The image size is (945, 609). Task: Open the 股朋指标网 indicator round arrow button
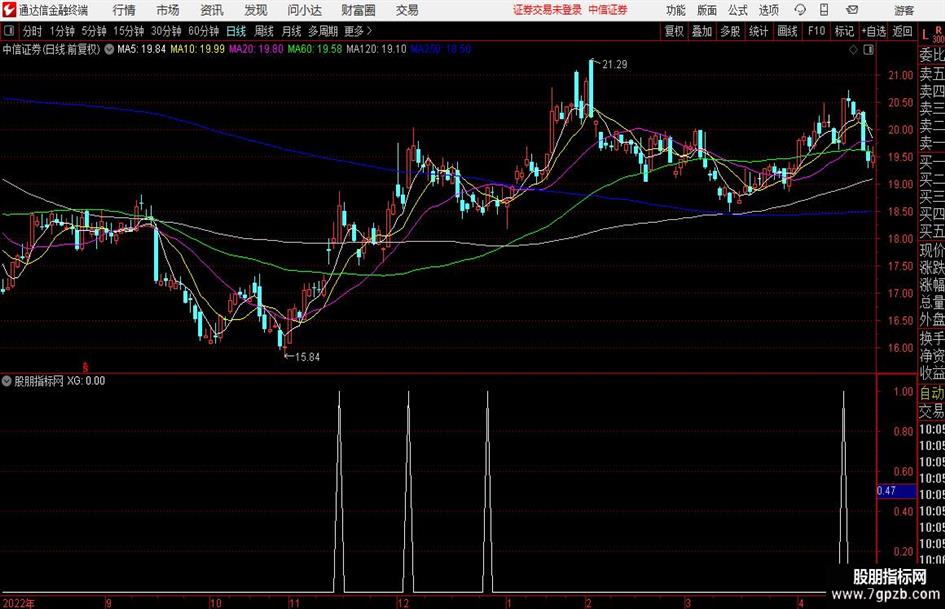click(x=7, y=381)
